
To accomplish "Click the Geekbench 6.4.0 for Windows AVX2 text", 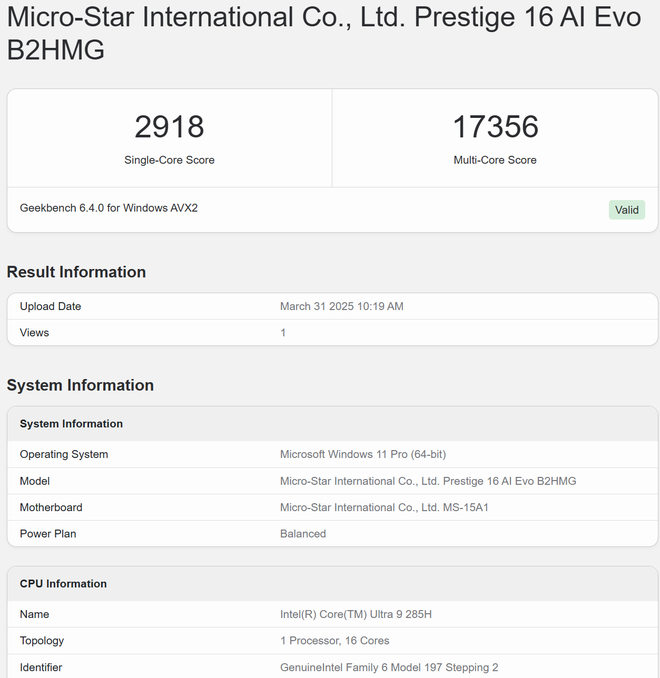I will pos(109,208).
